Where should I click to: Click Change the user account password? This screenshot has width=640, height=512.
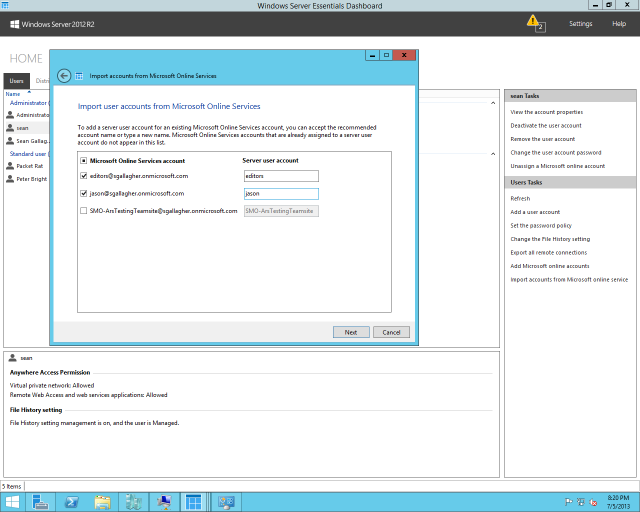pyautogui.click(x=556, y=152)
